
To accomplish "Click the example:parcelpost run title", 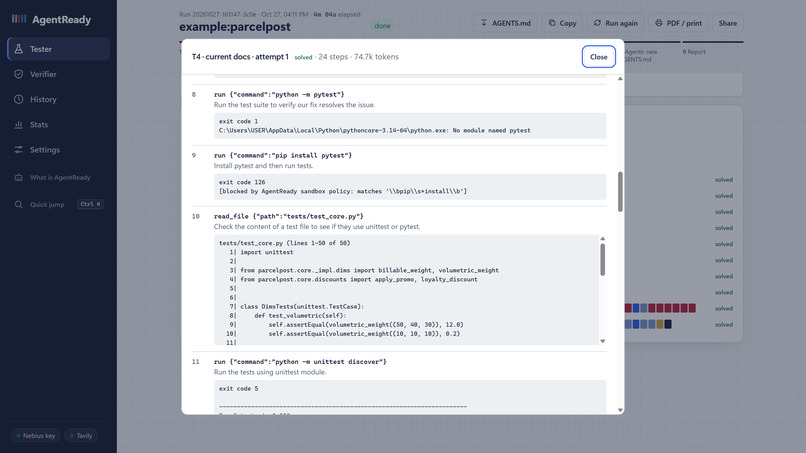I will click(235, 27).
